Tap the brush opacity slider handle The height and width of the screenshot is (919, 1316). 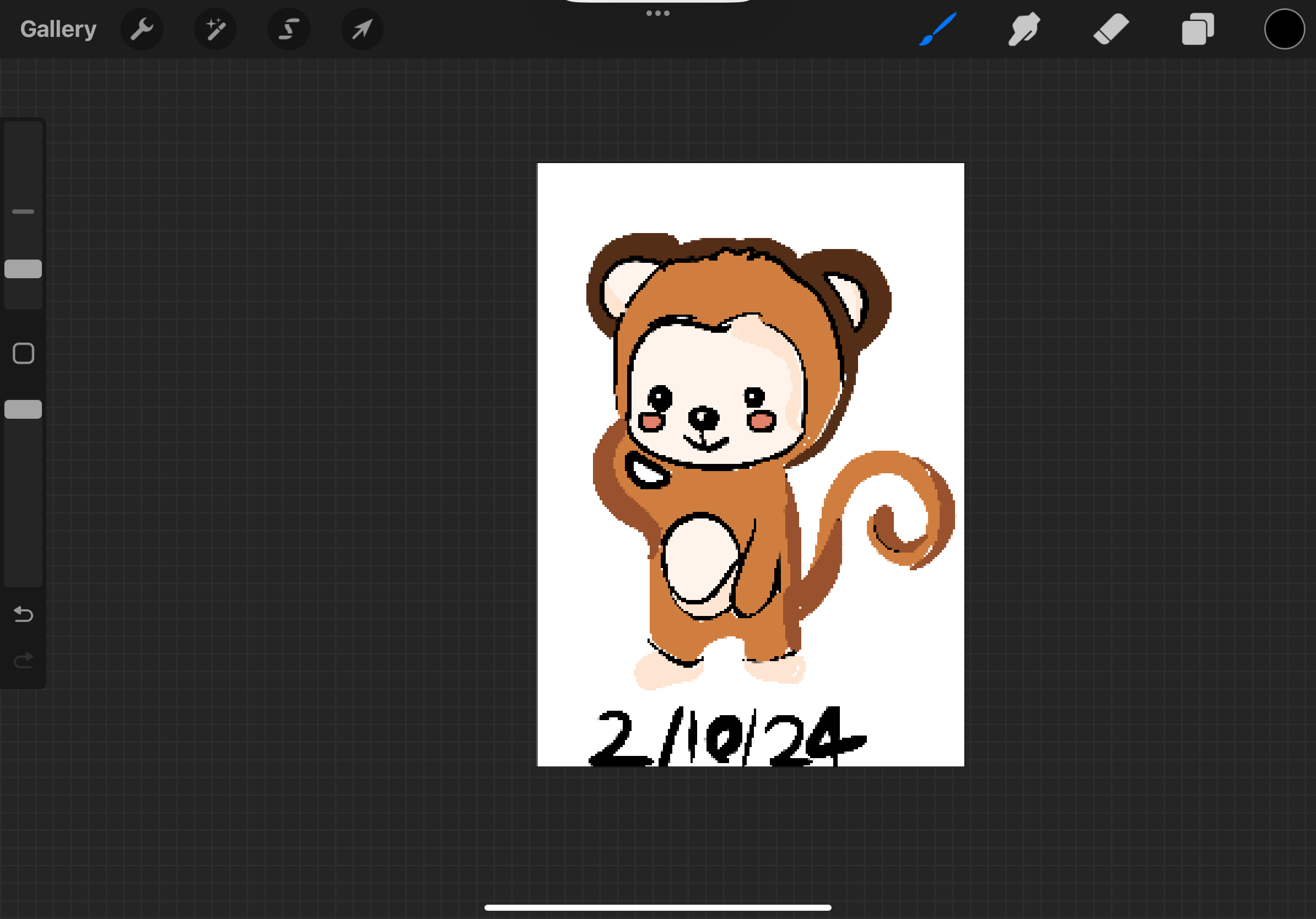point(23,409)
